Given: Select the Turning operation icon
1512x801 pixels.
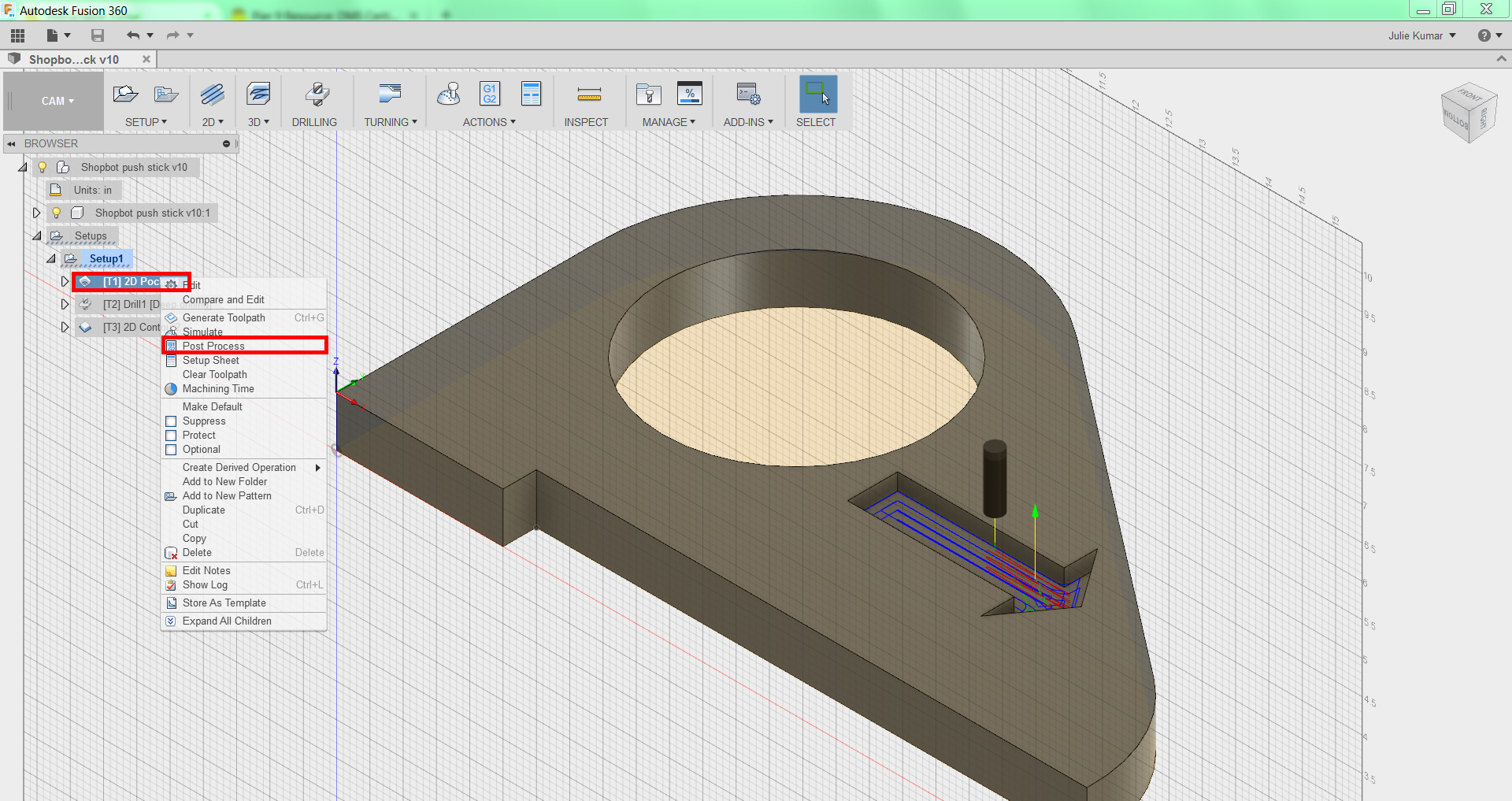Looking at the screenshot, I should click(389, 95).
